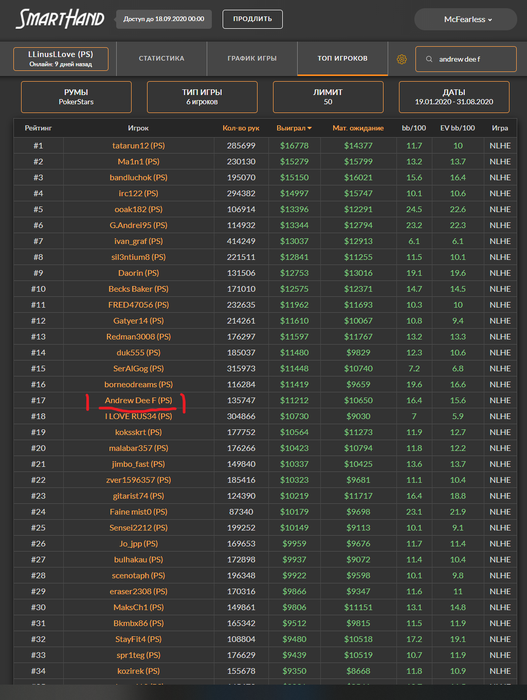Open player FRED47056 (PS)
This screenshot has height=700, width=527.
[x=138, y=305]
